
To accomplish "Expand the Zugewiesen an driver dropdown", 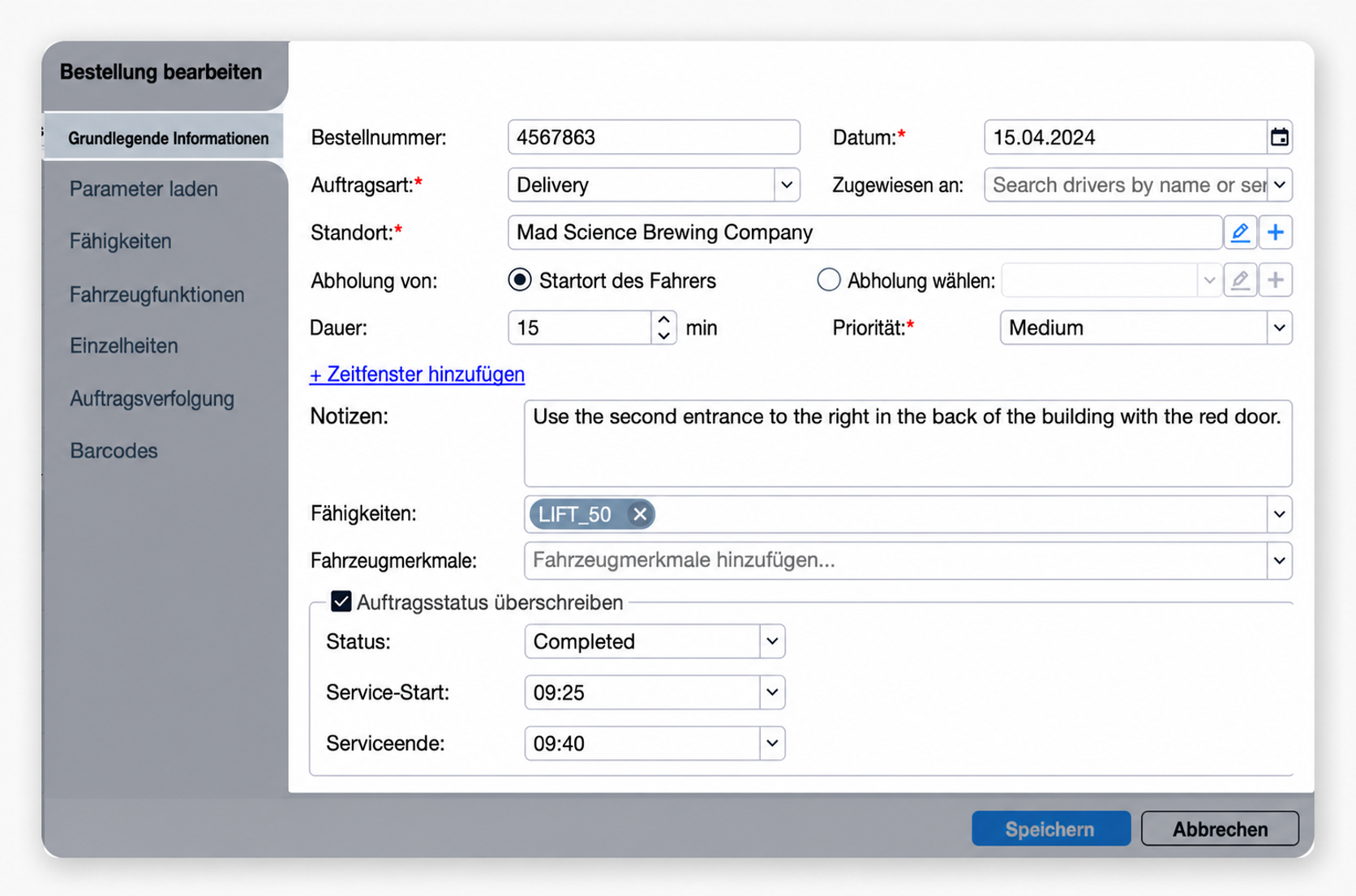I will pos(1279,185).
